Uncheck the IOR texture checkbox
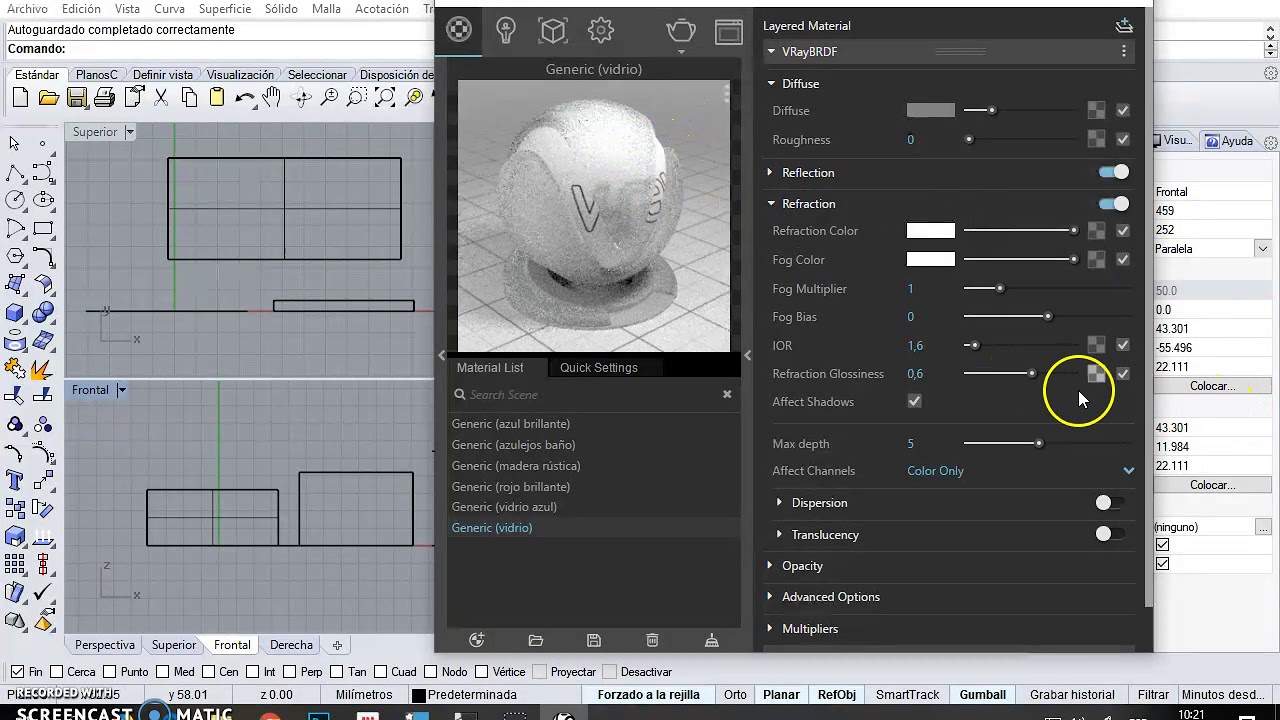1280x720 pixels. tap(1123, 345)
